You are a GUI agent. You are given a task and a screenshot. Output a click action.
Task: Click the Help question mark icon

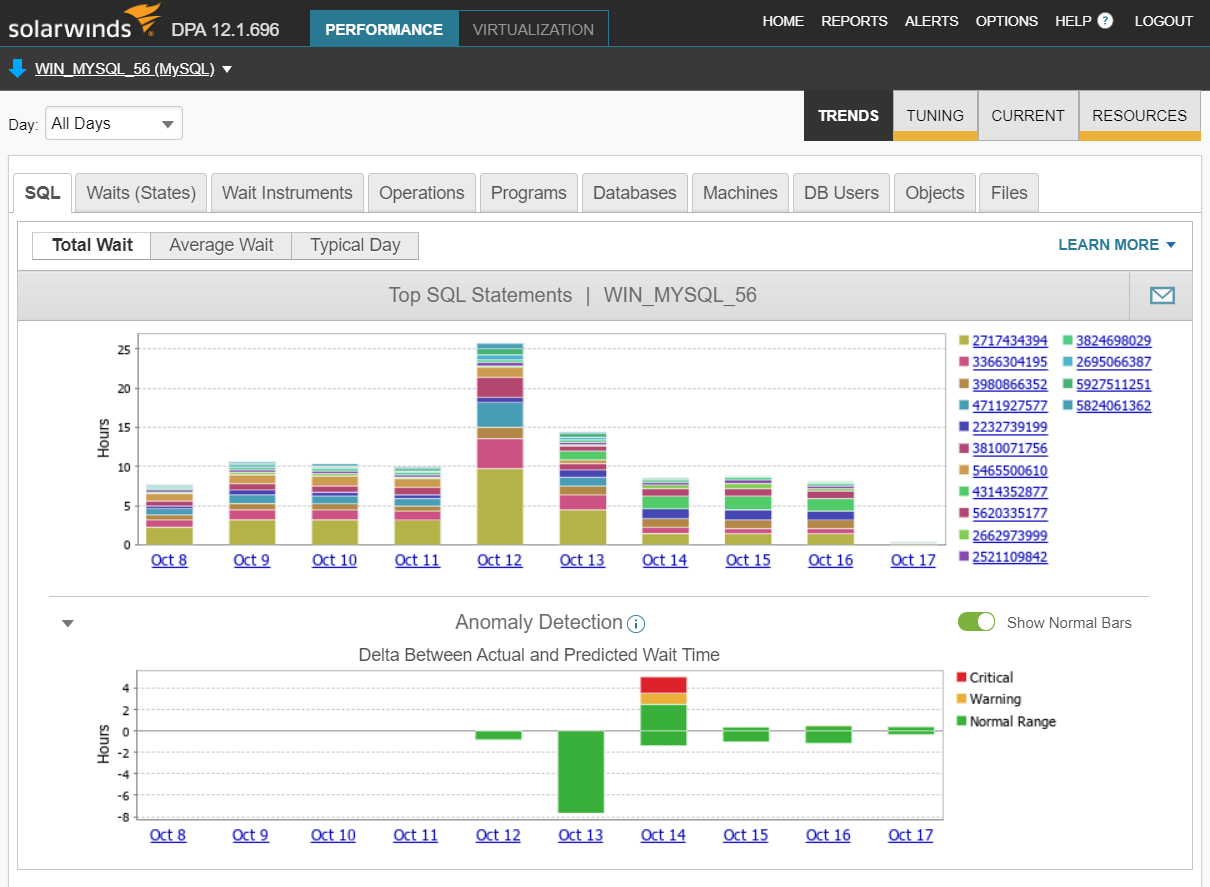1105,21
